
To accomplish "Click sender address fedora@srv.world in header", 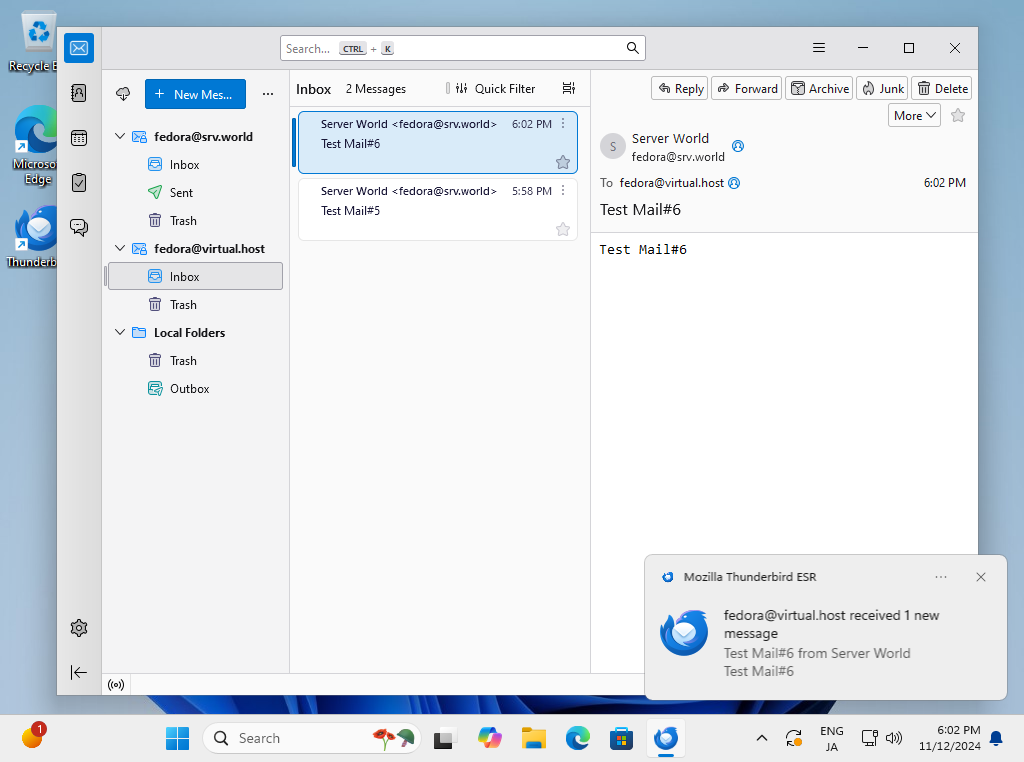I will pyautogui.click(x=678, y=157).
